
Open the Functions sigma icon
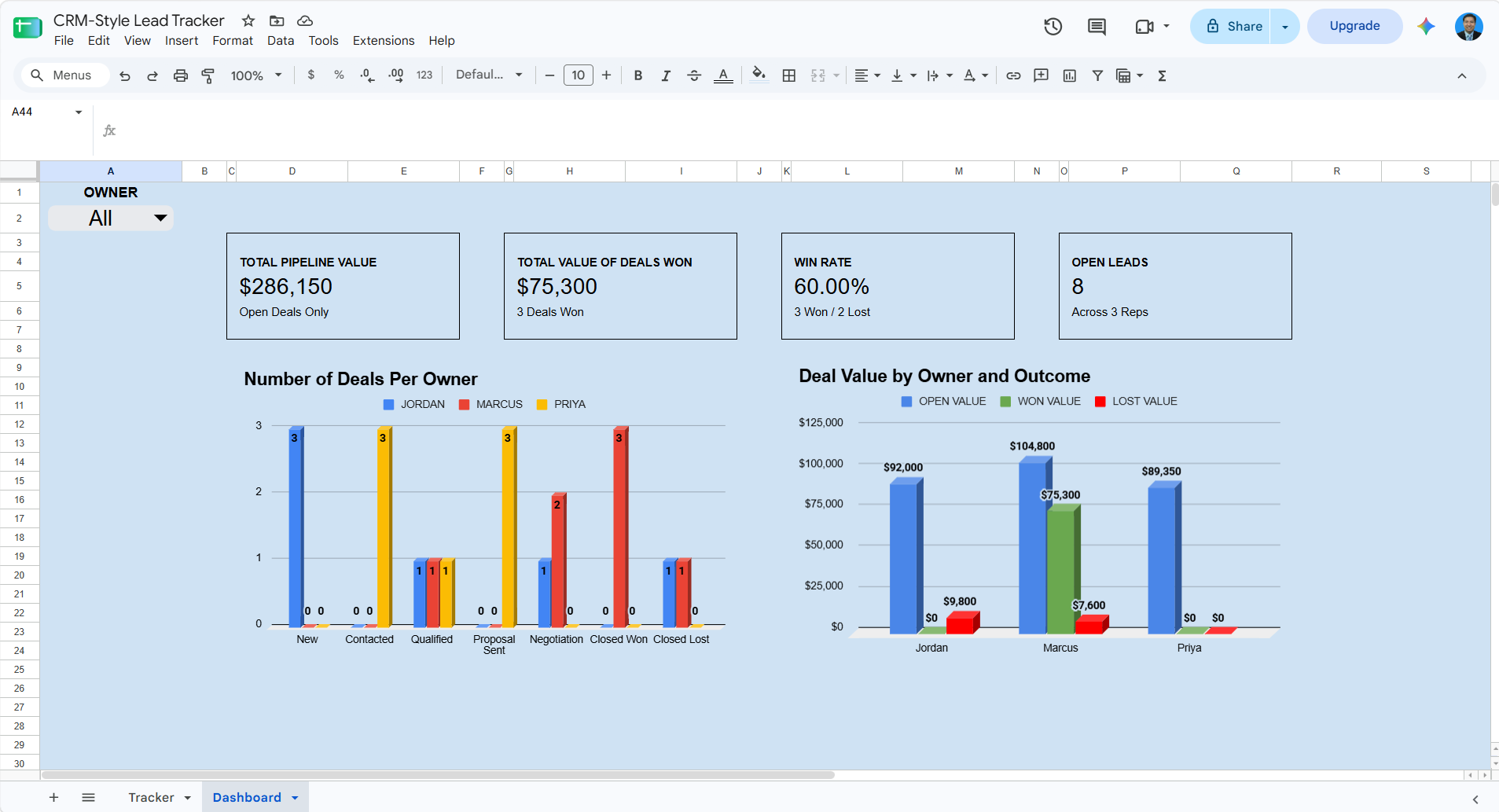point(1162,75)
